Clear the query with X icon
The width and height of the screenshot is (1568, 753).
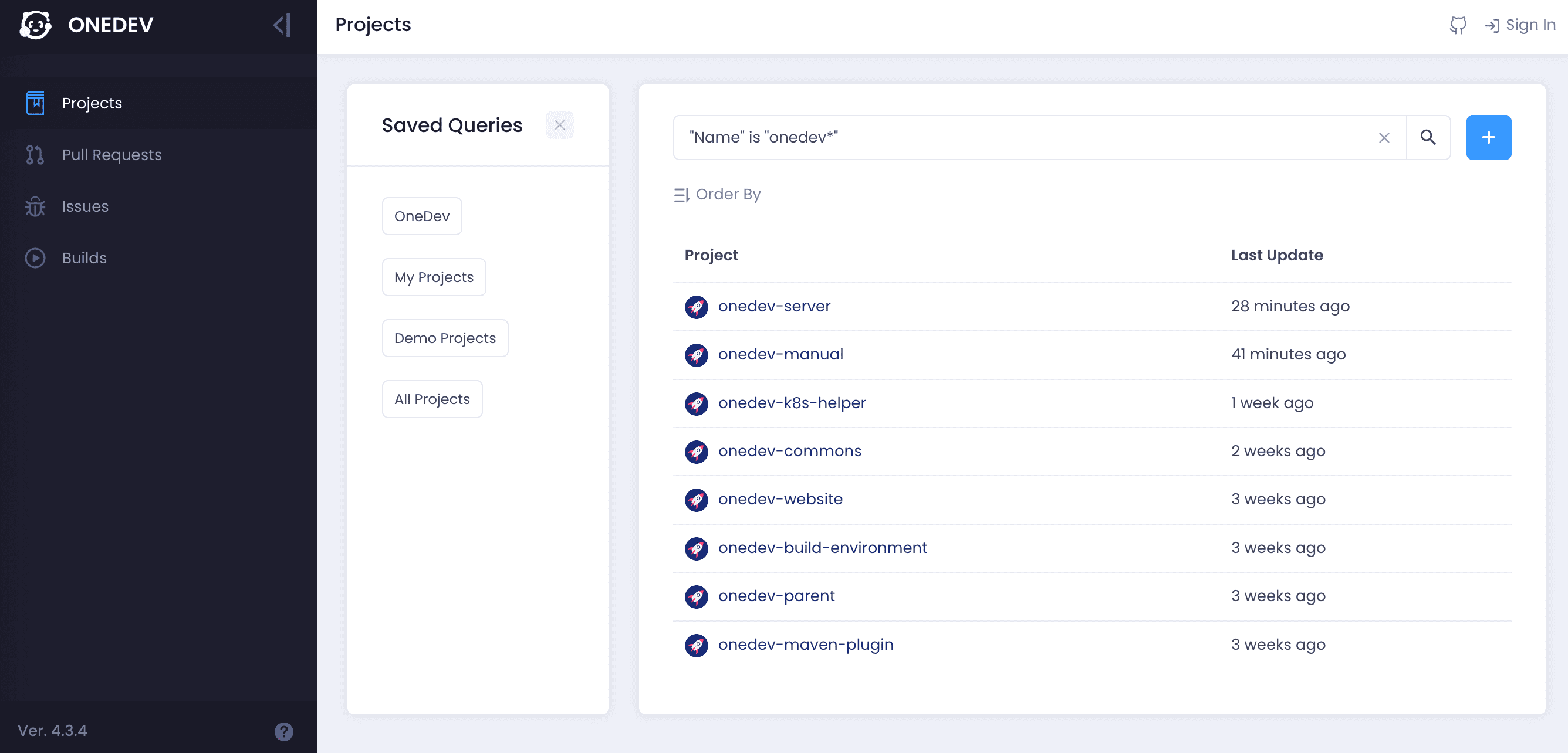click(1384, 138)
